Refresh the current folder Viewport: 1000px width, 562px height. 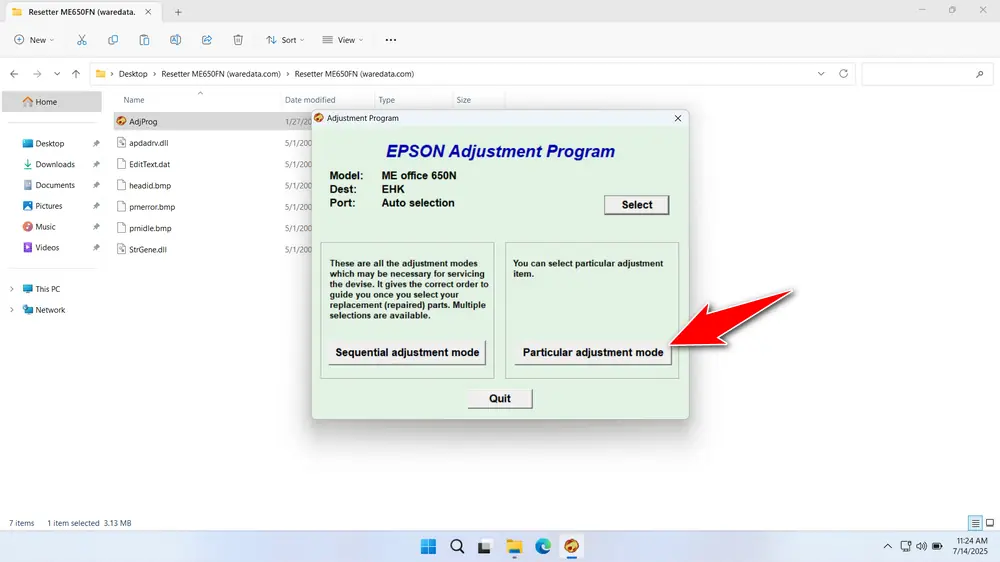click(843, 74)
